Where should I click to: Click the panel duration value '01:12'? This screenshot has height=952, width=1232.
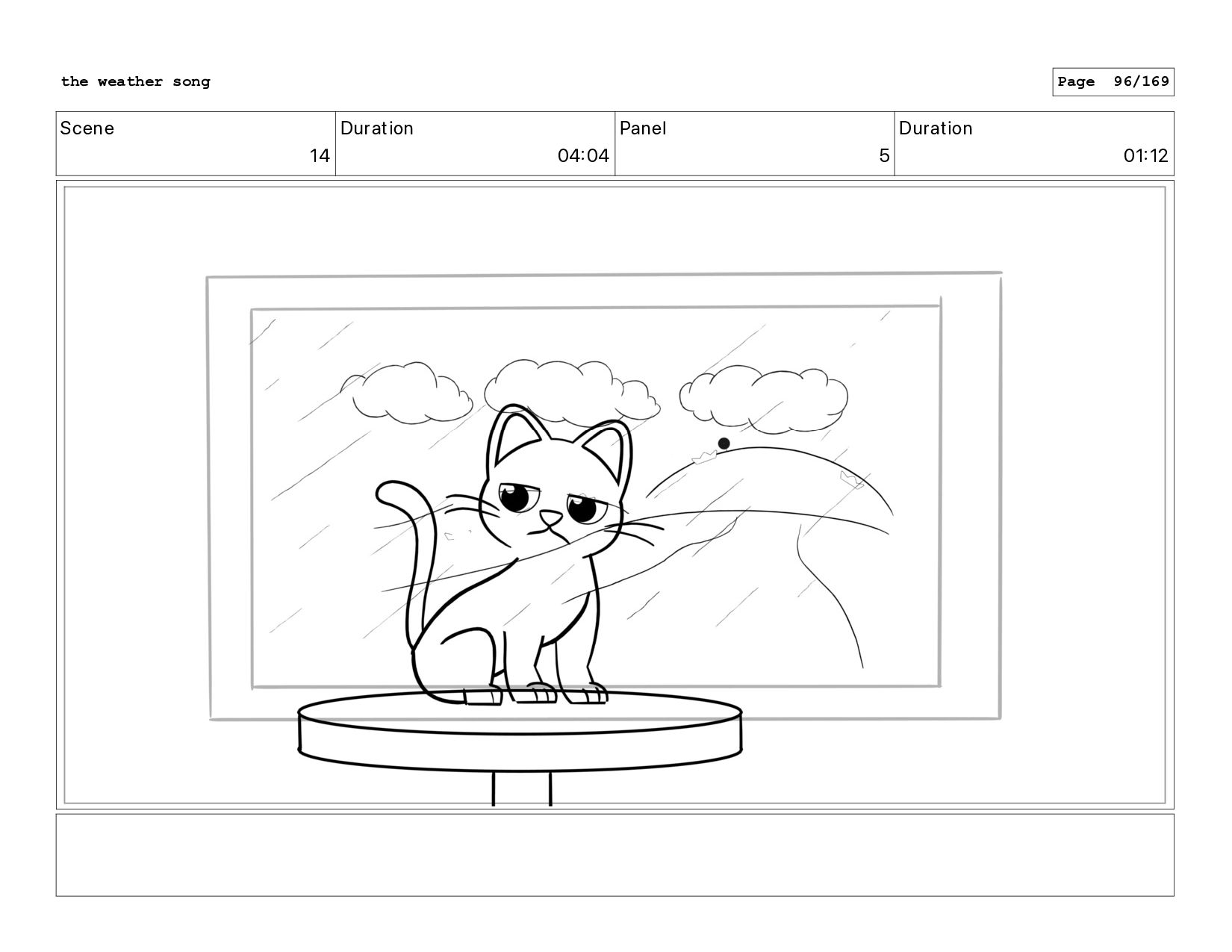(x=1145, y=155)
